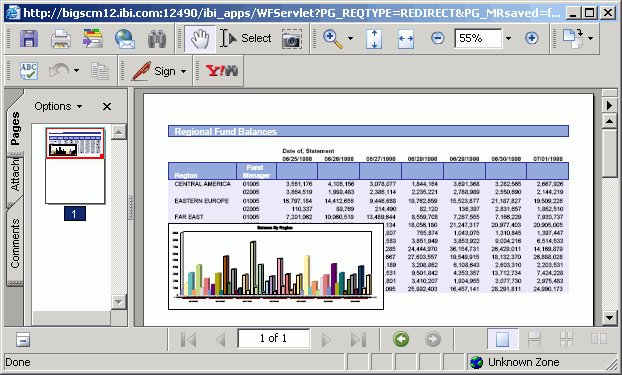Click the rotate pages icon
The image size is (622, 375).
point(573,38)
